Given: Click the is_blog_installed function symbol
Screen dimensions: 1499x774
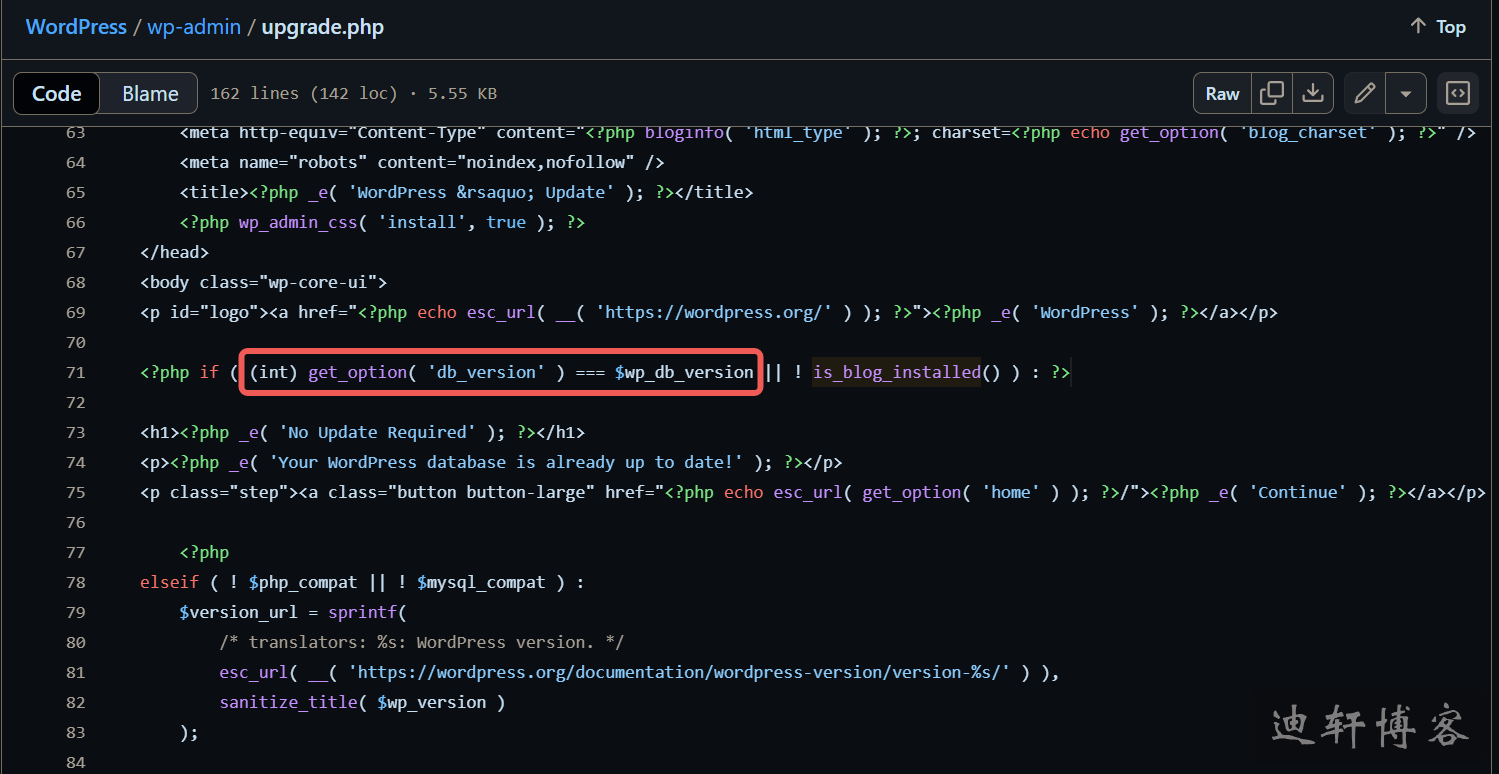Looking at the screenshot, I should (896, 372).
